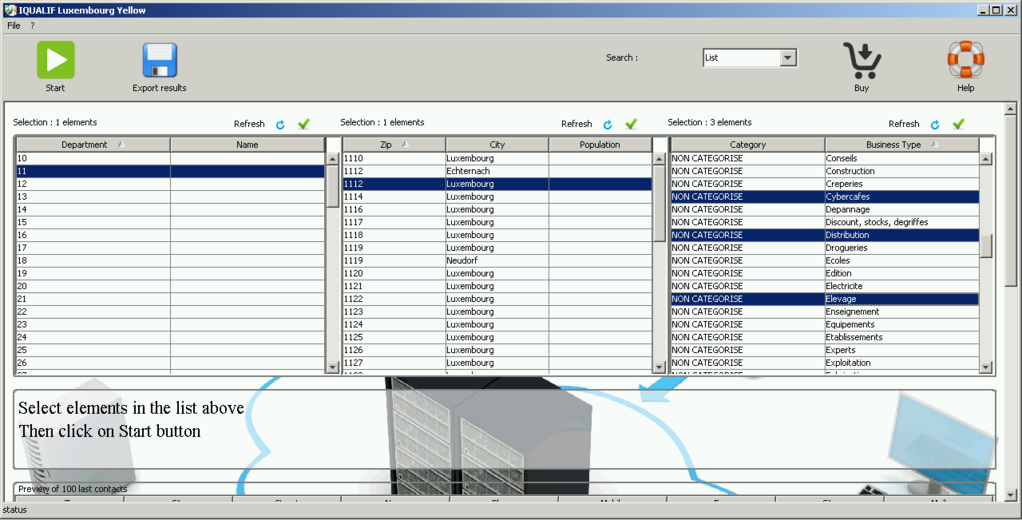Open the File menu

(x=14, y=25)
